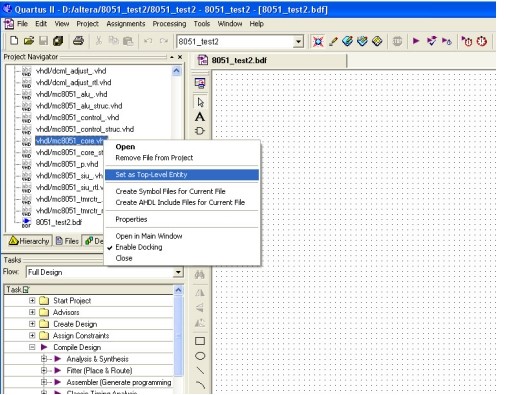Select vhdl/mc8051_control_struc.vhd file
506x395 pixels.
coord(85,129)
